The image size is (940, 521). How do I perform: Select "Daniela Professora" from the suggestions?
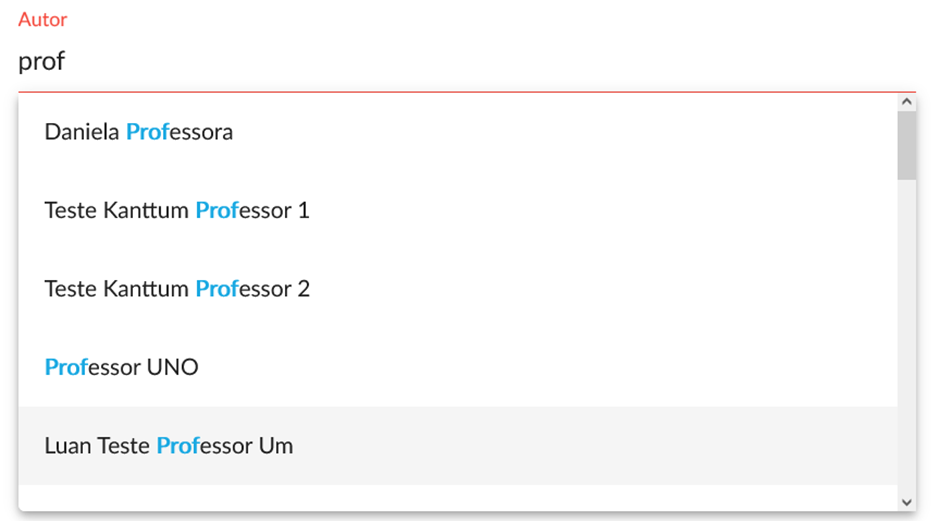point(139,132)
